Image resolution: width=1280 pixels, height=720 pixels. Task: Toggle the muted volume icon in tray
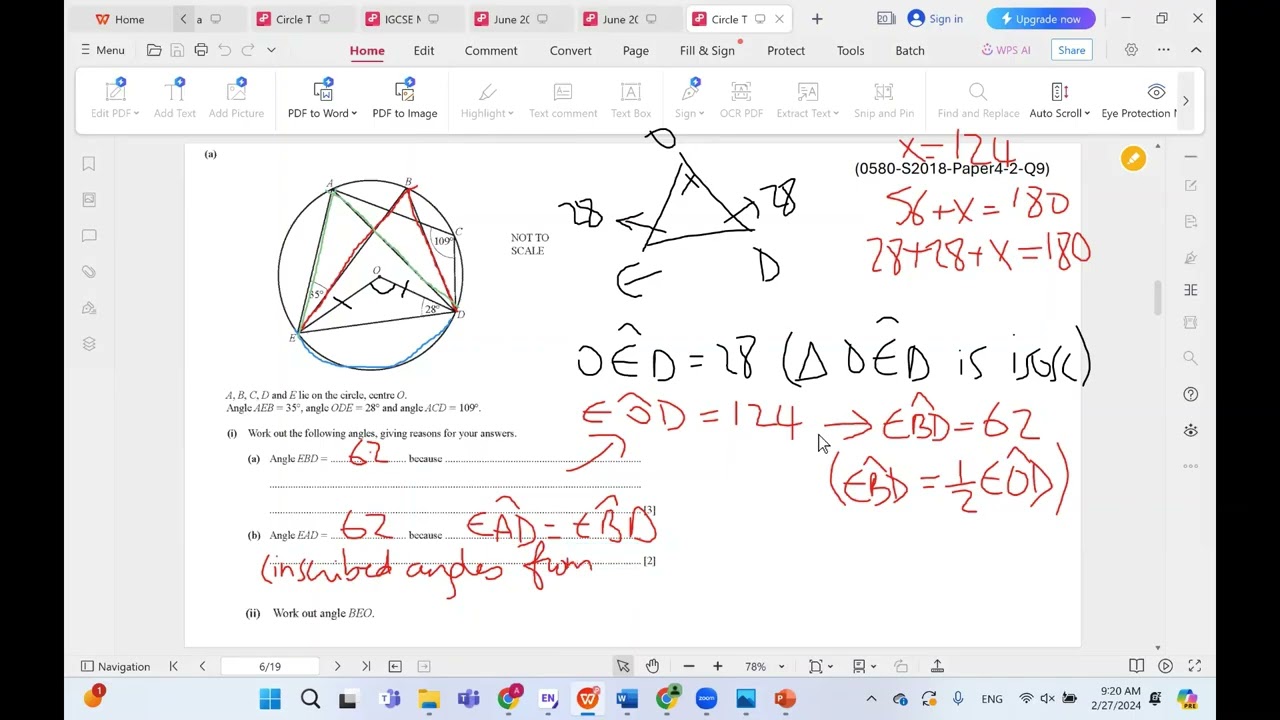(1047, 699)
